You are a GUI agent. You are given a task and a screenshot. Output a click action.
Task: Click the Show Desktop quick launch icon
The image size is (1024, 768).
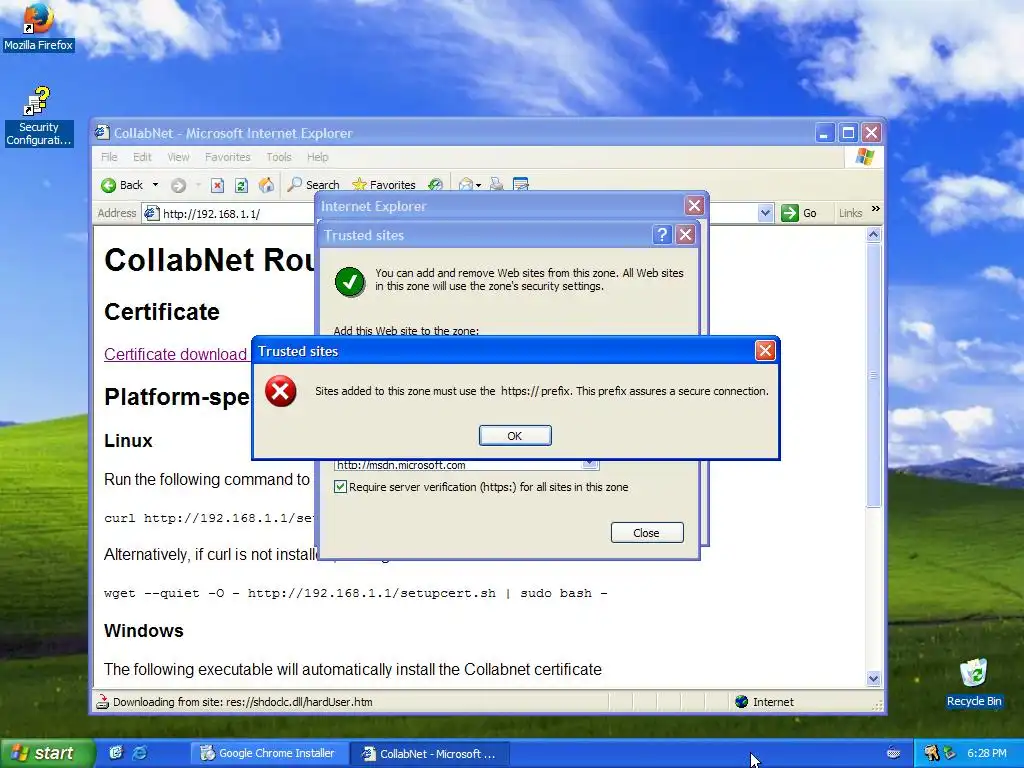coord(116,753)
